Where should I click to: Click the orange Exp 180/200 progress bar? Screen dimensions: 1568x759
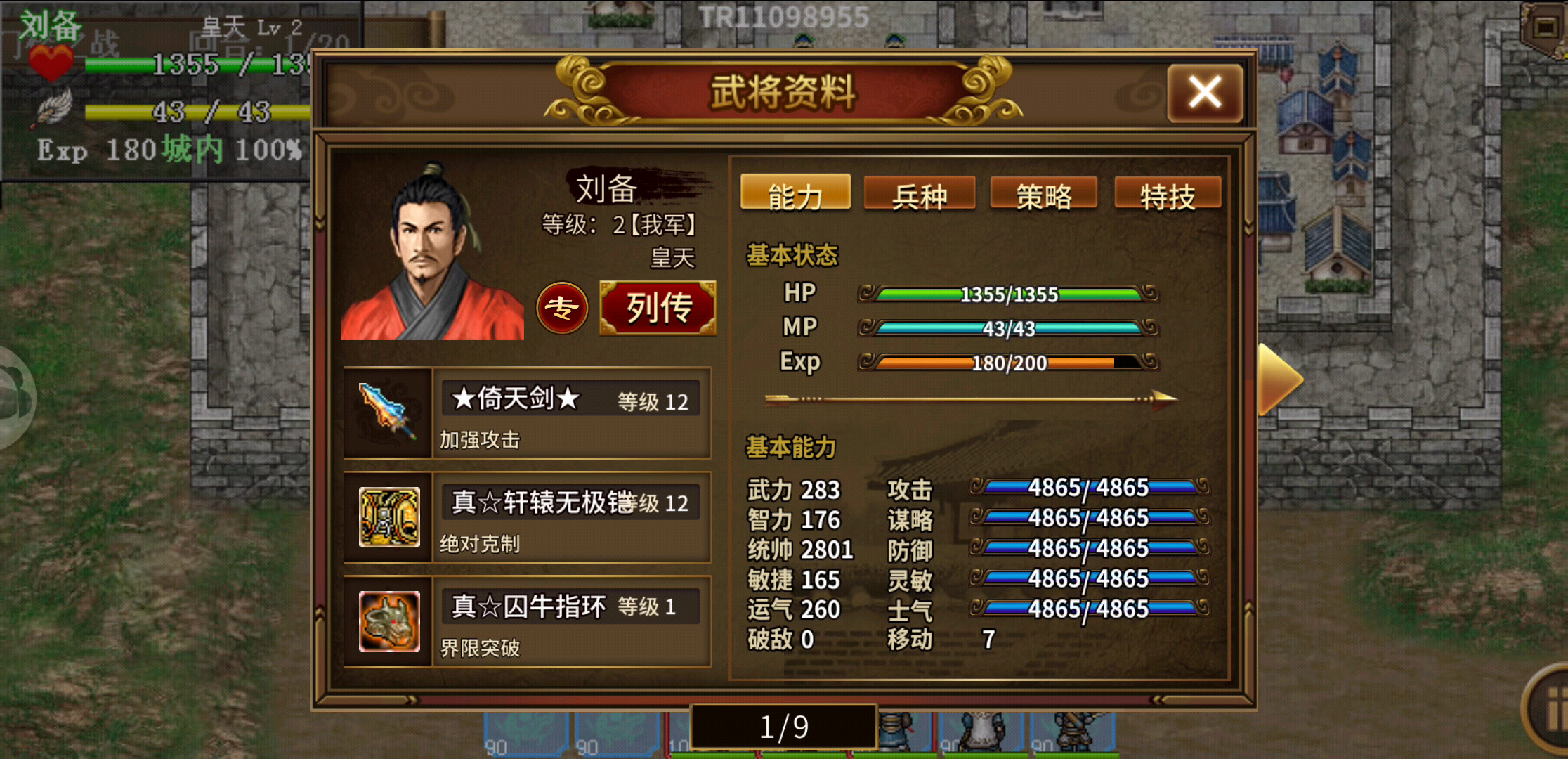pyautogui.click(x=1009, y=363)
